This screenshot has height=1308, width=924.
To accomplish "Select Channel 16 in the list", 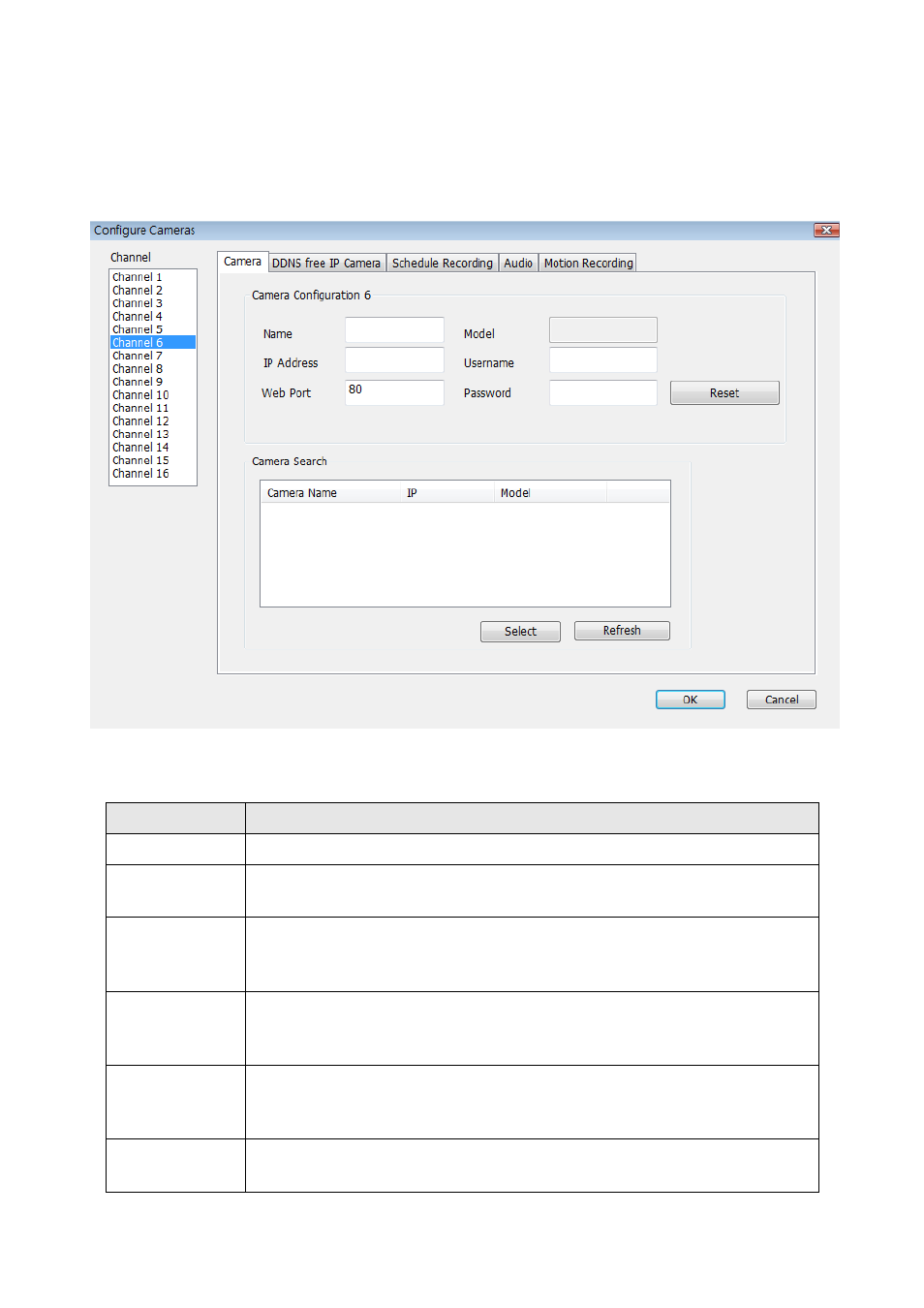I will tap(152, 474).
